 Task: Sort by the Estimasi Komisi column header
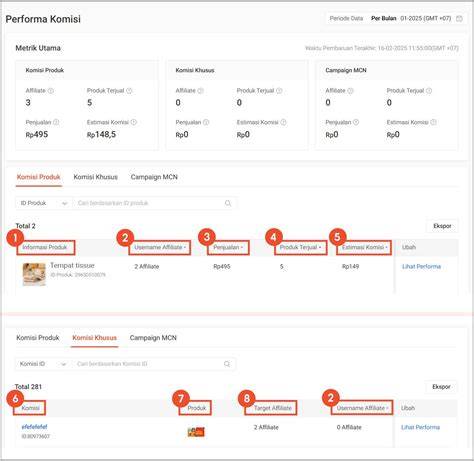[364, 248]
